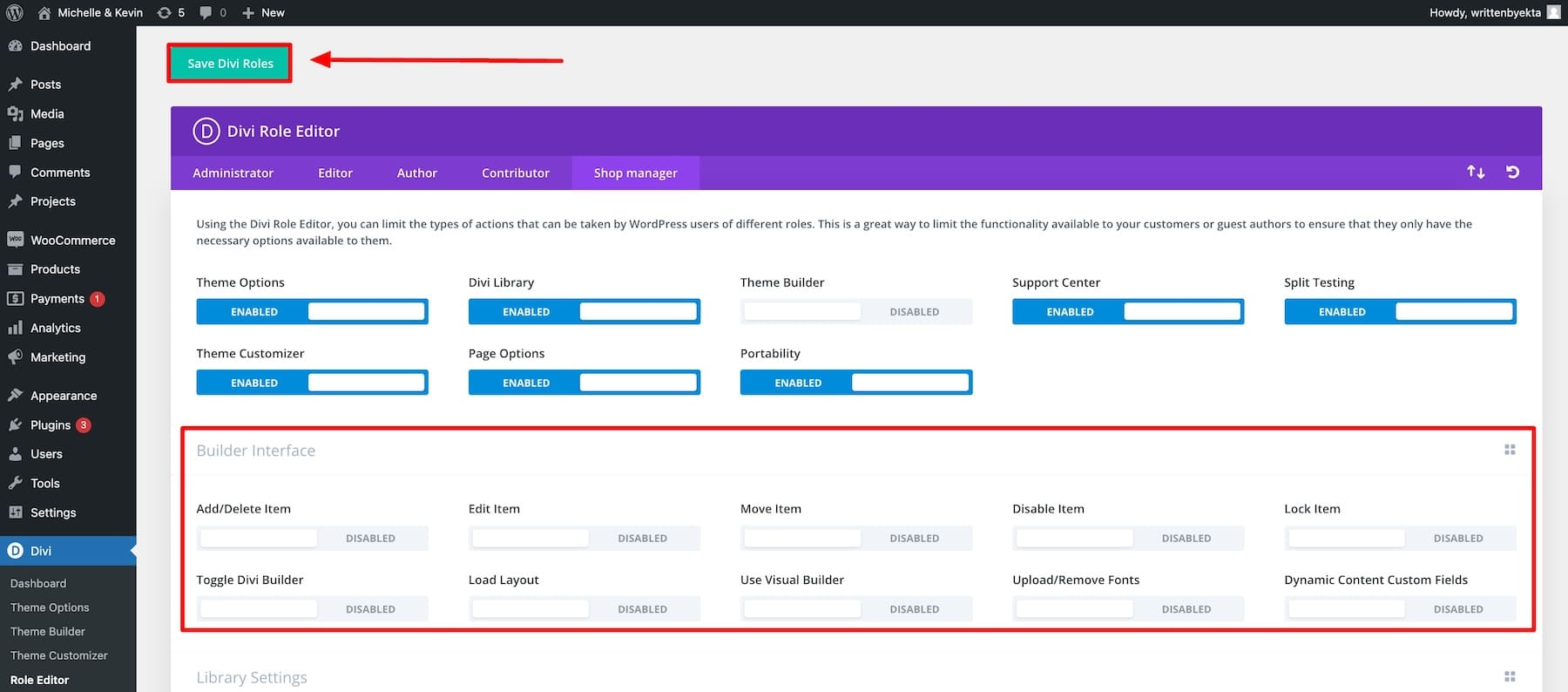Click the Save Divi Roles button

[x=230, y=64]
